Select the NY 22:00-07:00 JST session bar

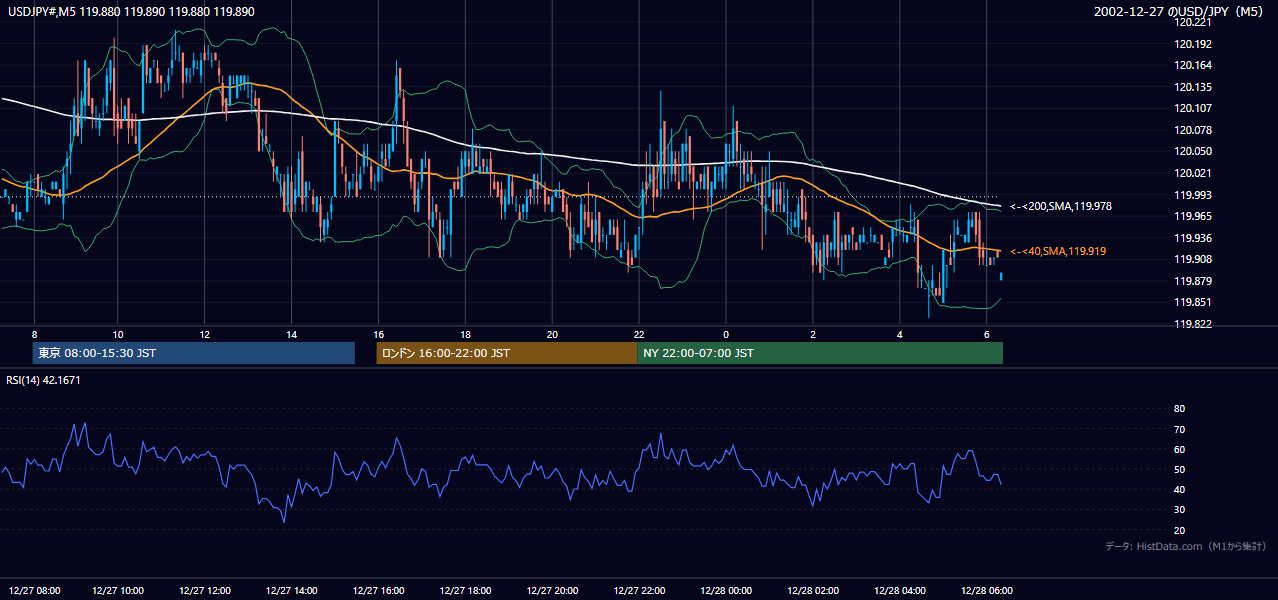point(820,353)
